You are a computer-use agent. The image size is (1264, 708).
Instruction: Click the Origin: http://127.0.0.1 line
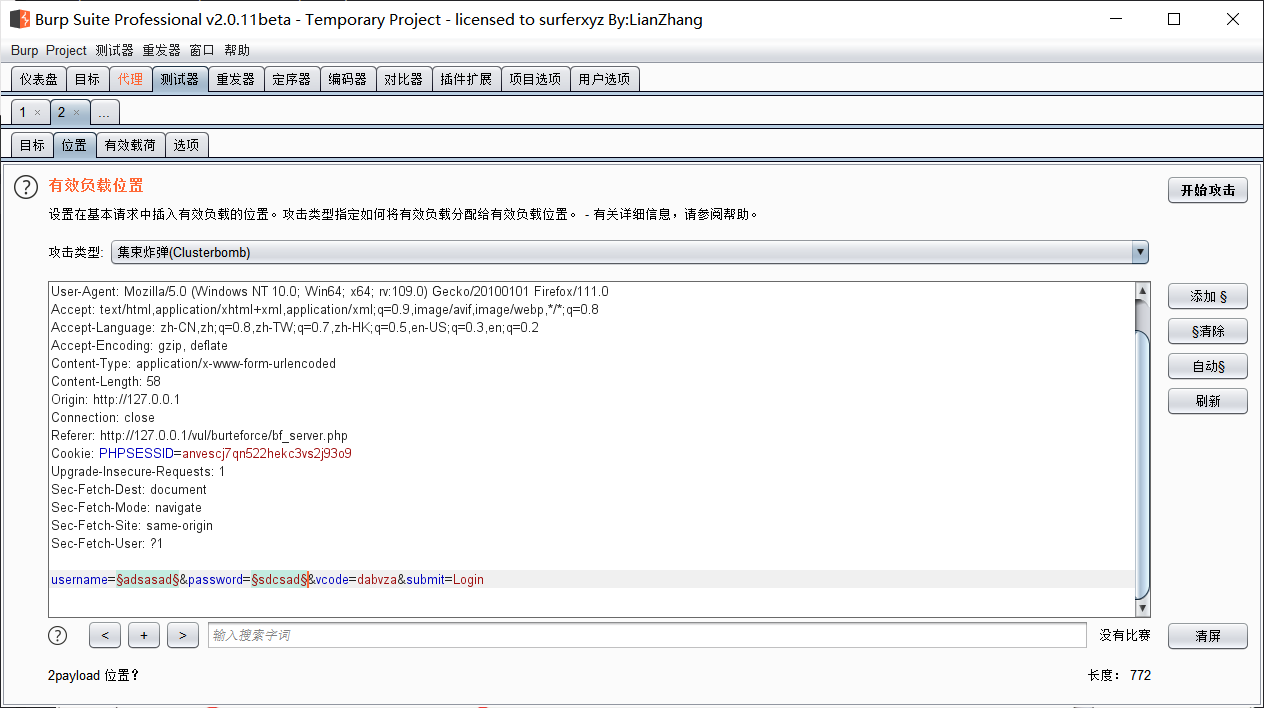click(x=116, y=399)
